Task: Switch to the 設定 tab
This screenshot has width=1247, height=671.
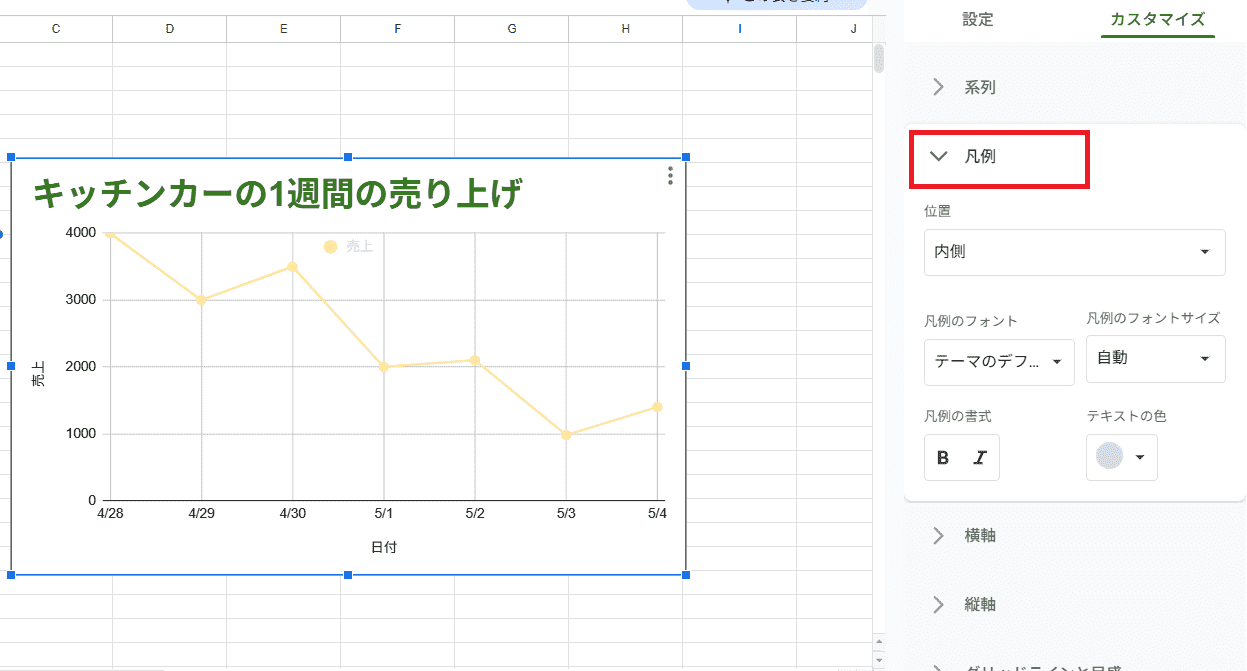Action: click(x=977, y=19)
